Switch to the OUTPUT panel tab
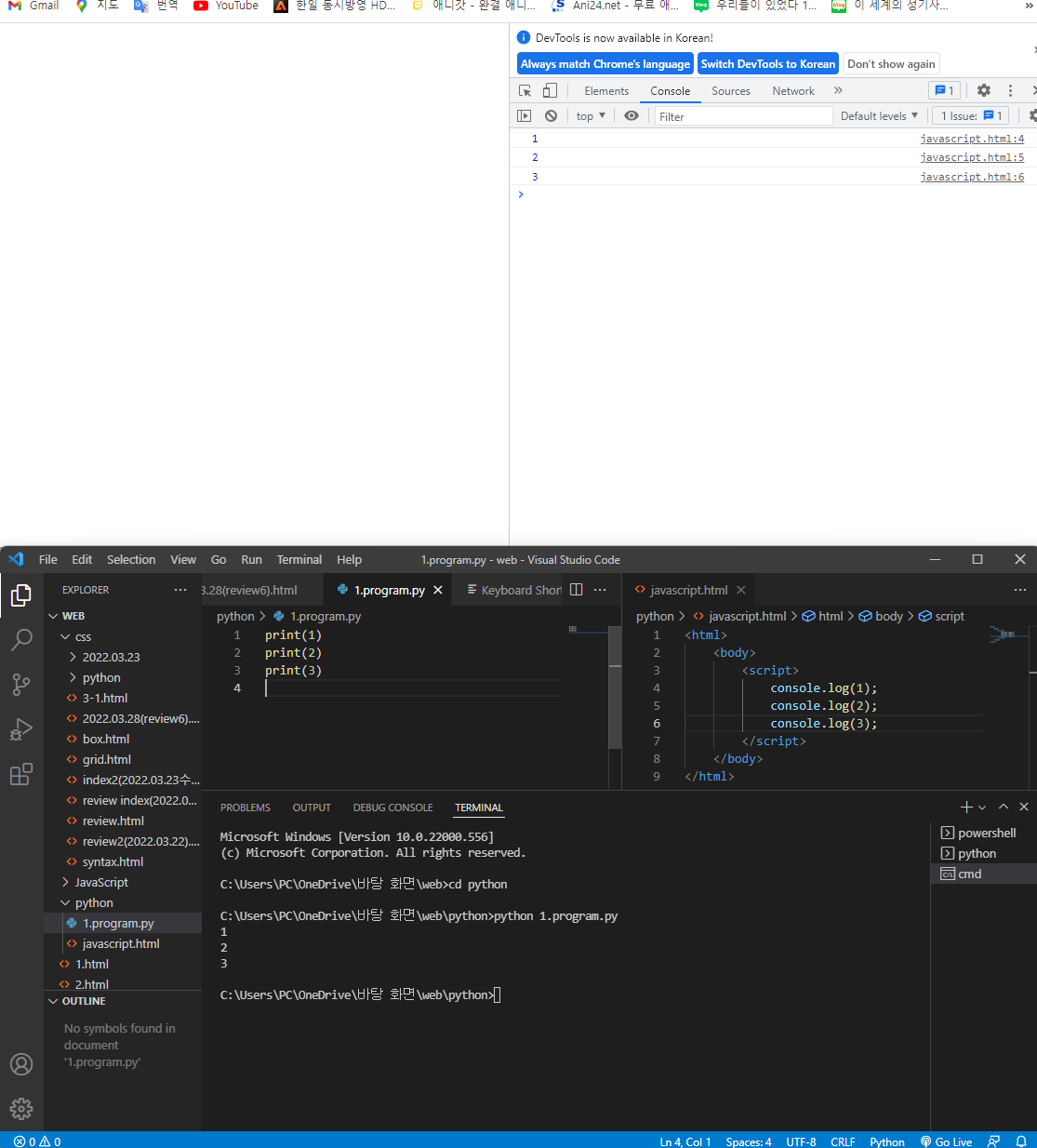Image resolution: width=1037 pixels, height=1148 pixels. 312,808
